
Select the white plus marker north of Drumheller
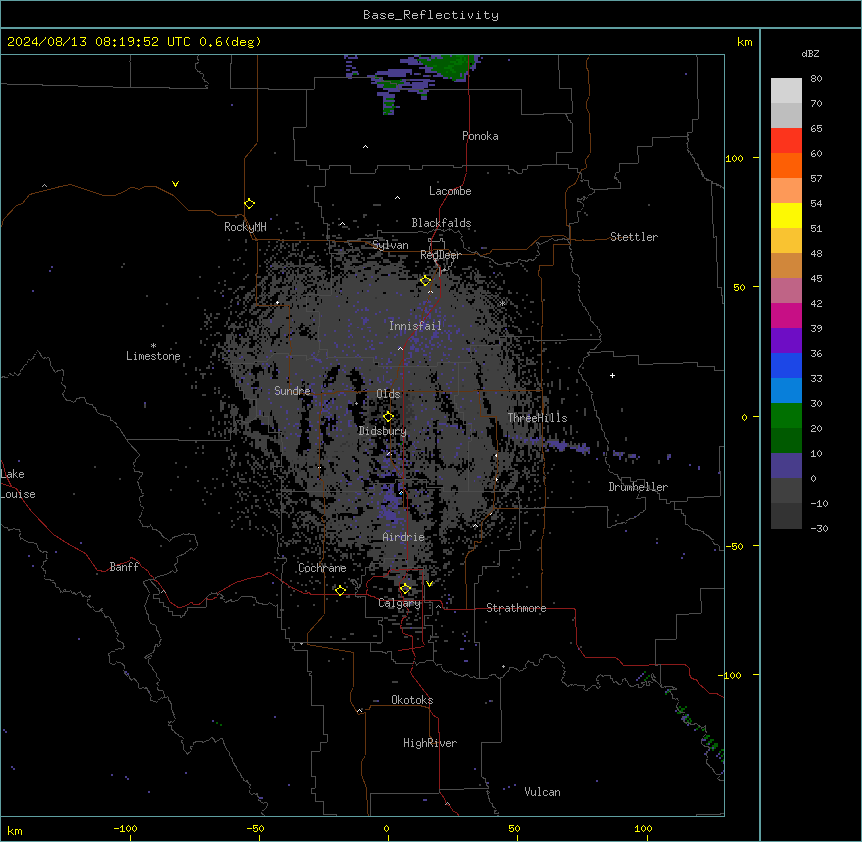click(612, 375)
